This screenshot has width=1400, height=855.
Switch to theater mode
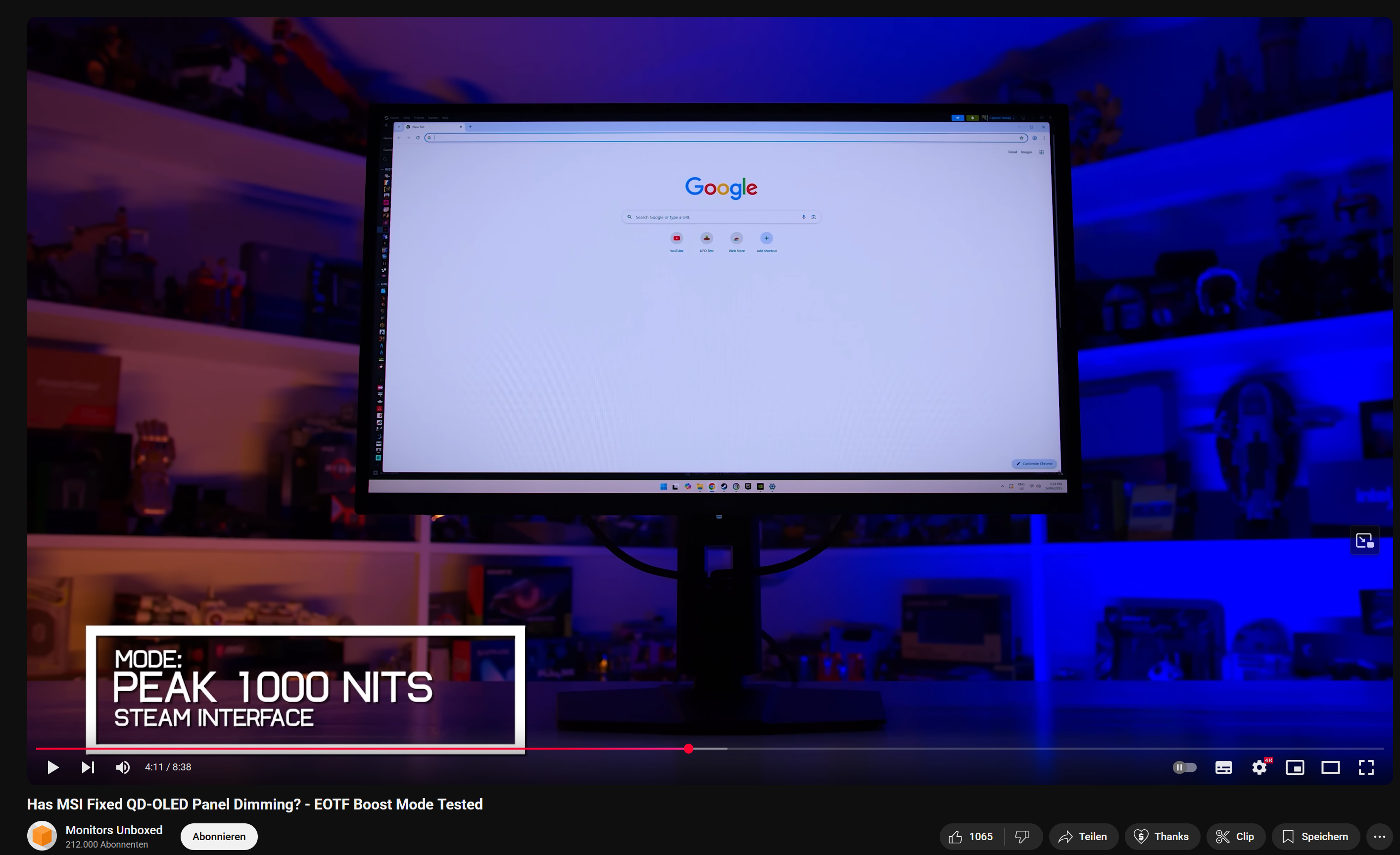tap(1331, 767)
